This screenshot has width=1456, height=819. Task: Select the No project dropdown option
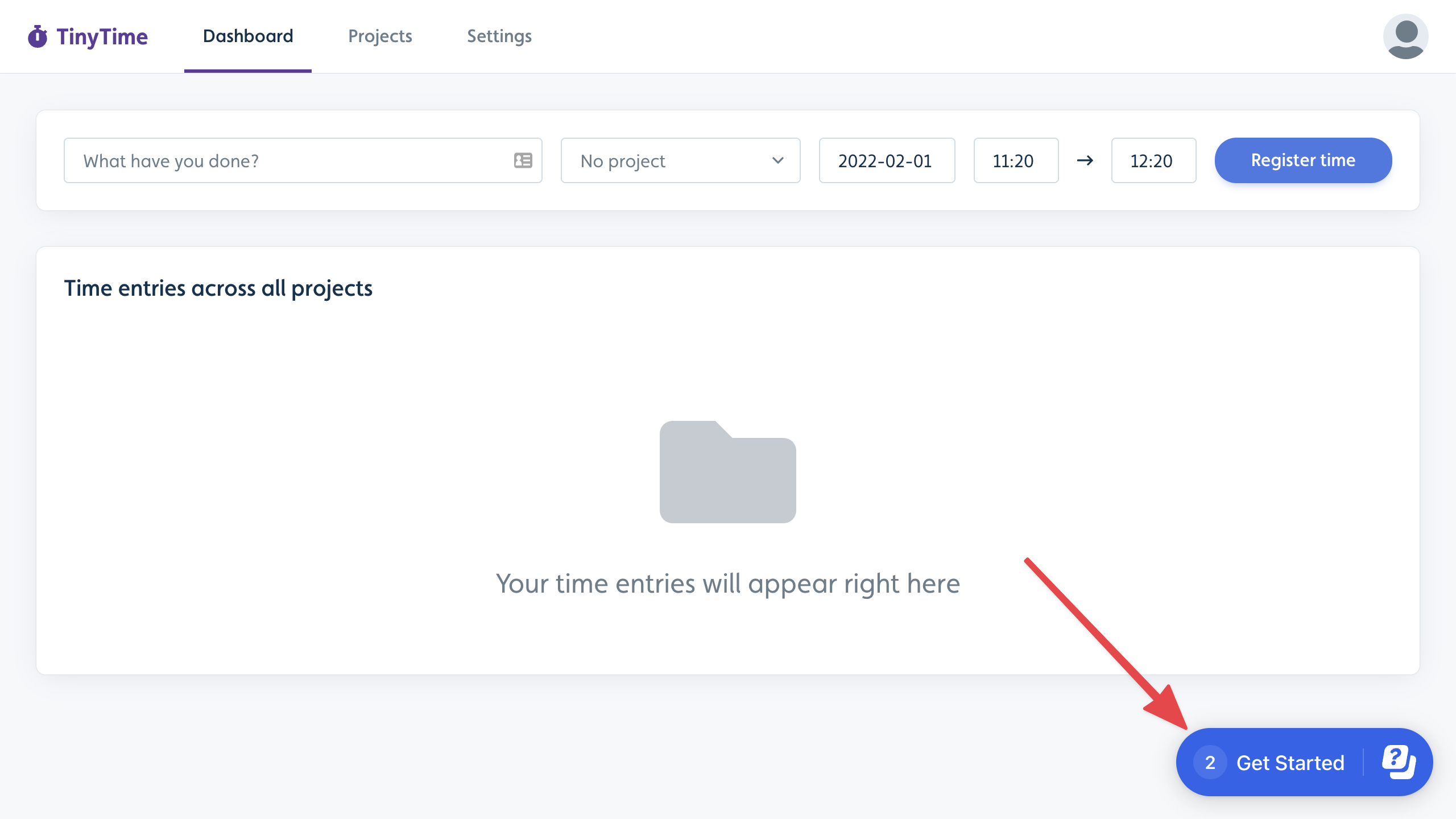(680, 160)
